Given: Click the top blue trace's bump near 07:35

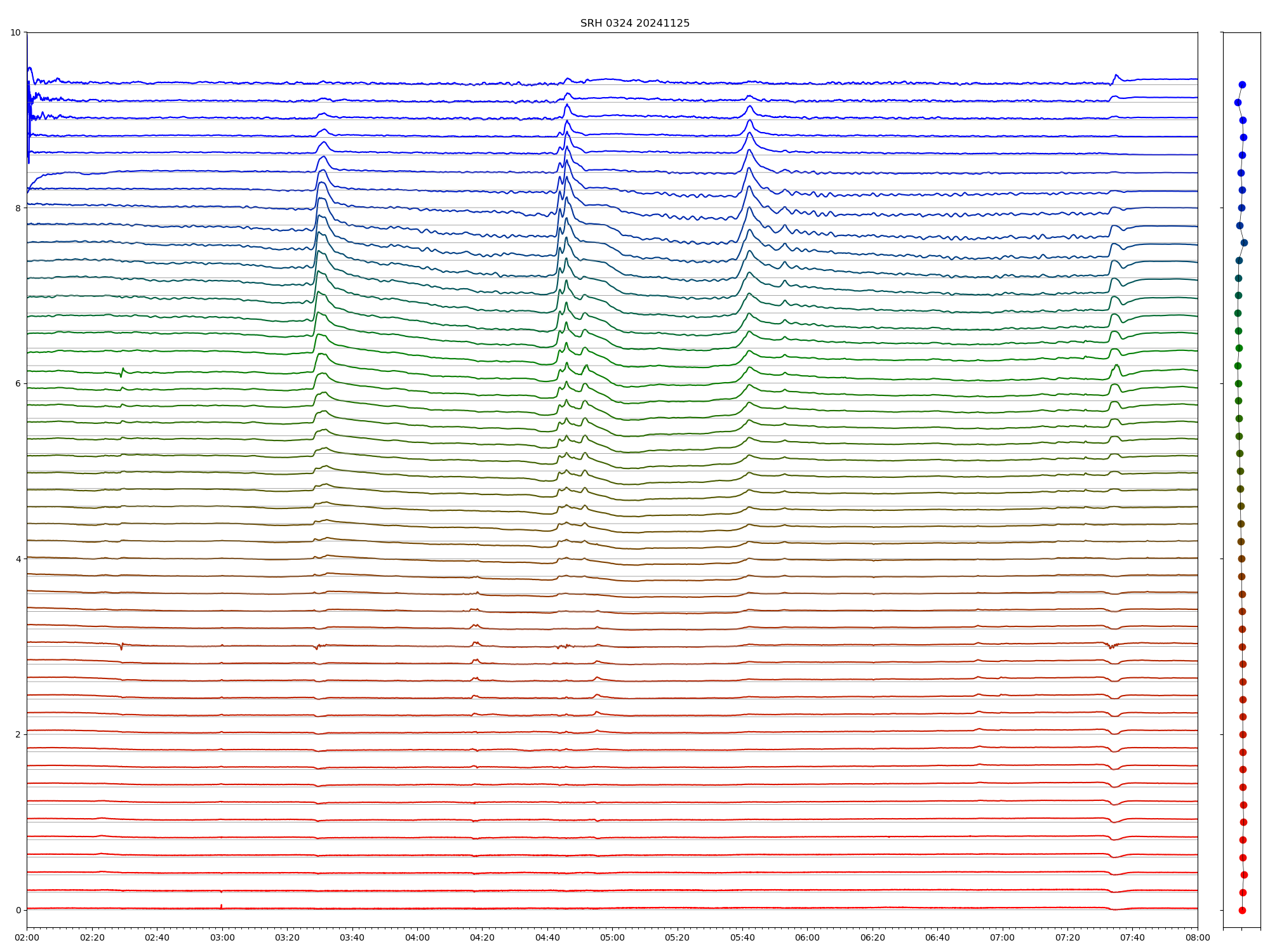Looking at the screenshot, I should pyautogui.click(x=1116, y=76).
